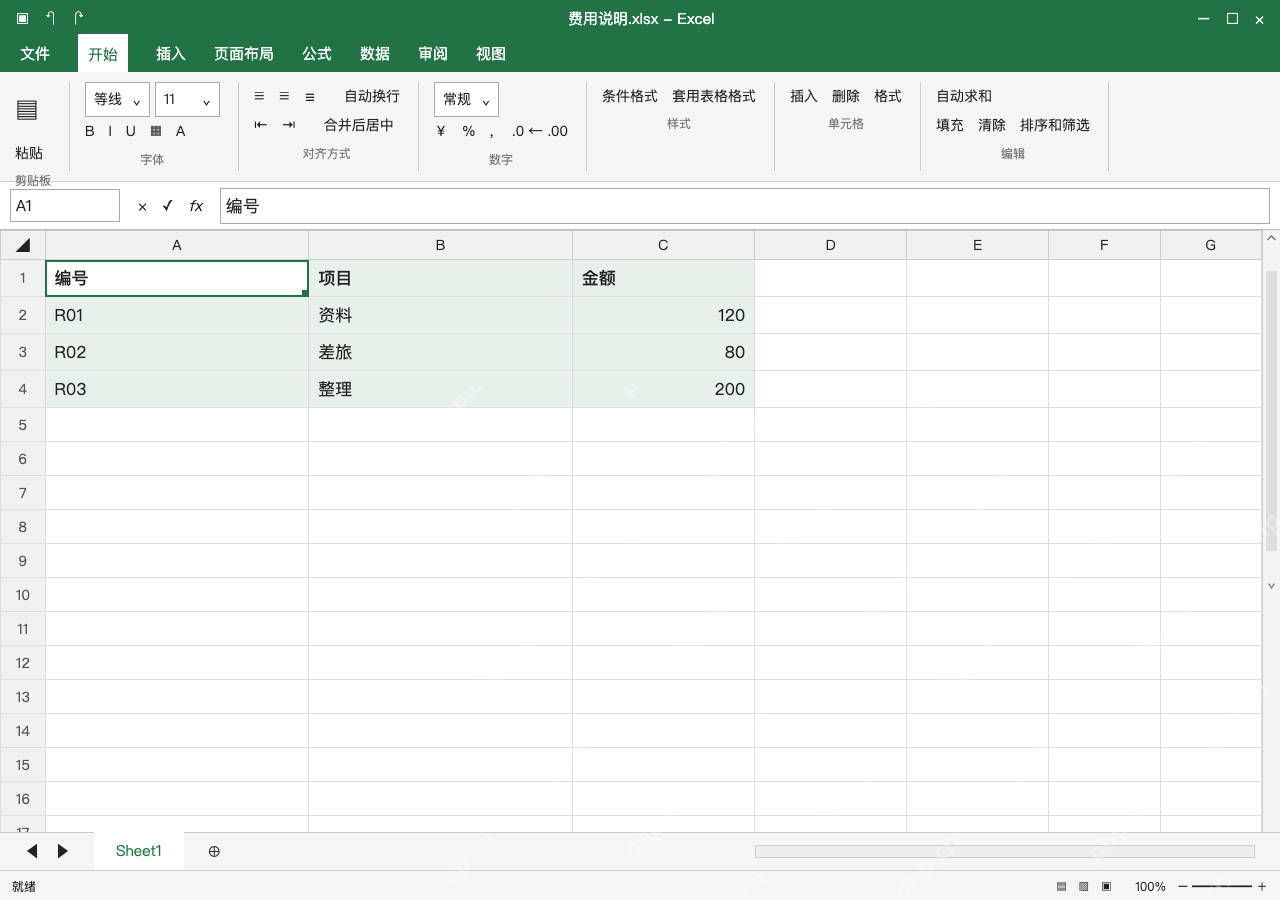Image resolution: width=1280 pixels, height=900 pixels.
Task: Cancel the formula bar entry
Action: pos(142,206)
